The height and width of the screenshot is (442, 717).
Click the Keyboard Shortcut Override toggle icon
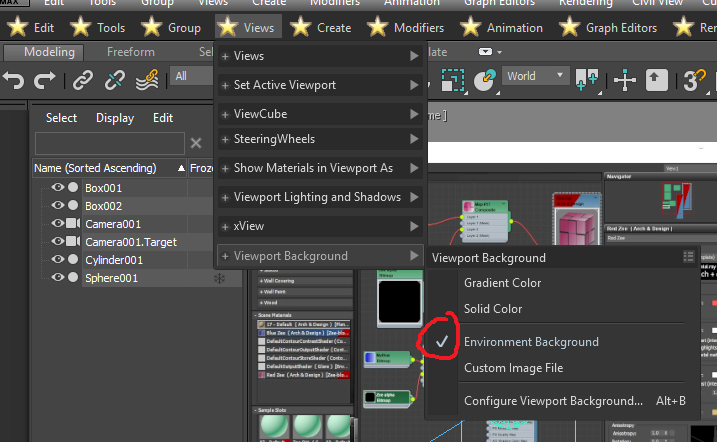(x=657, y=80)
